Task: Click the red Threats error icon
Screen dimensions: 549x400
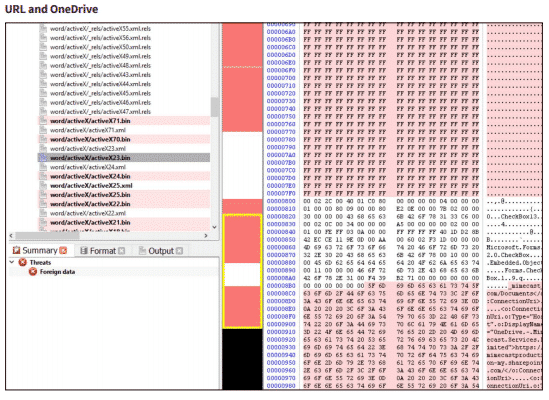Action: pyautogui.click(x=23, y=262)
